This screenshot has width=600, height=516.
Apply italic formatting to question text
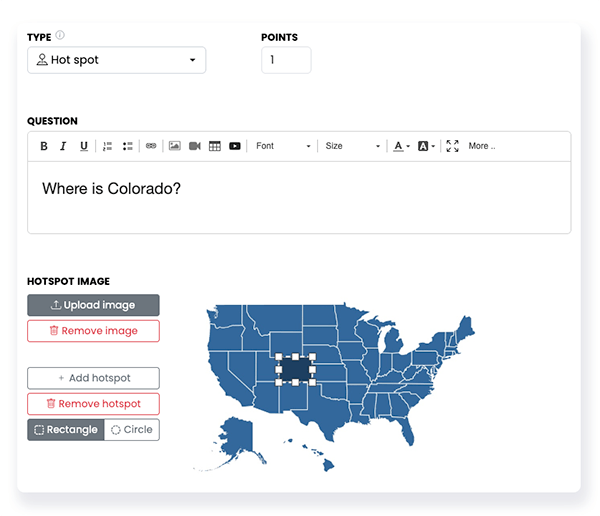(x=63, y=146)
